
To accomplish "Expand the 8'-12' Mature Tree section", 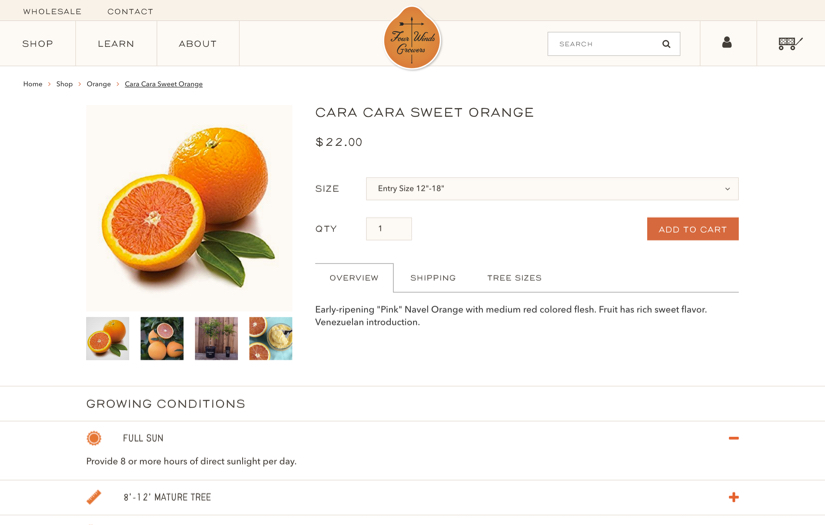I will (x=733, y=497).
